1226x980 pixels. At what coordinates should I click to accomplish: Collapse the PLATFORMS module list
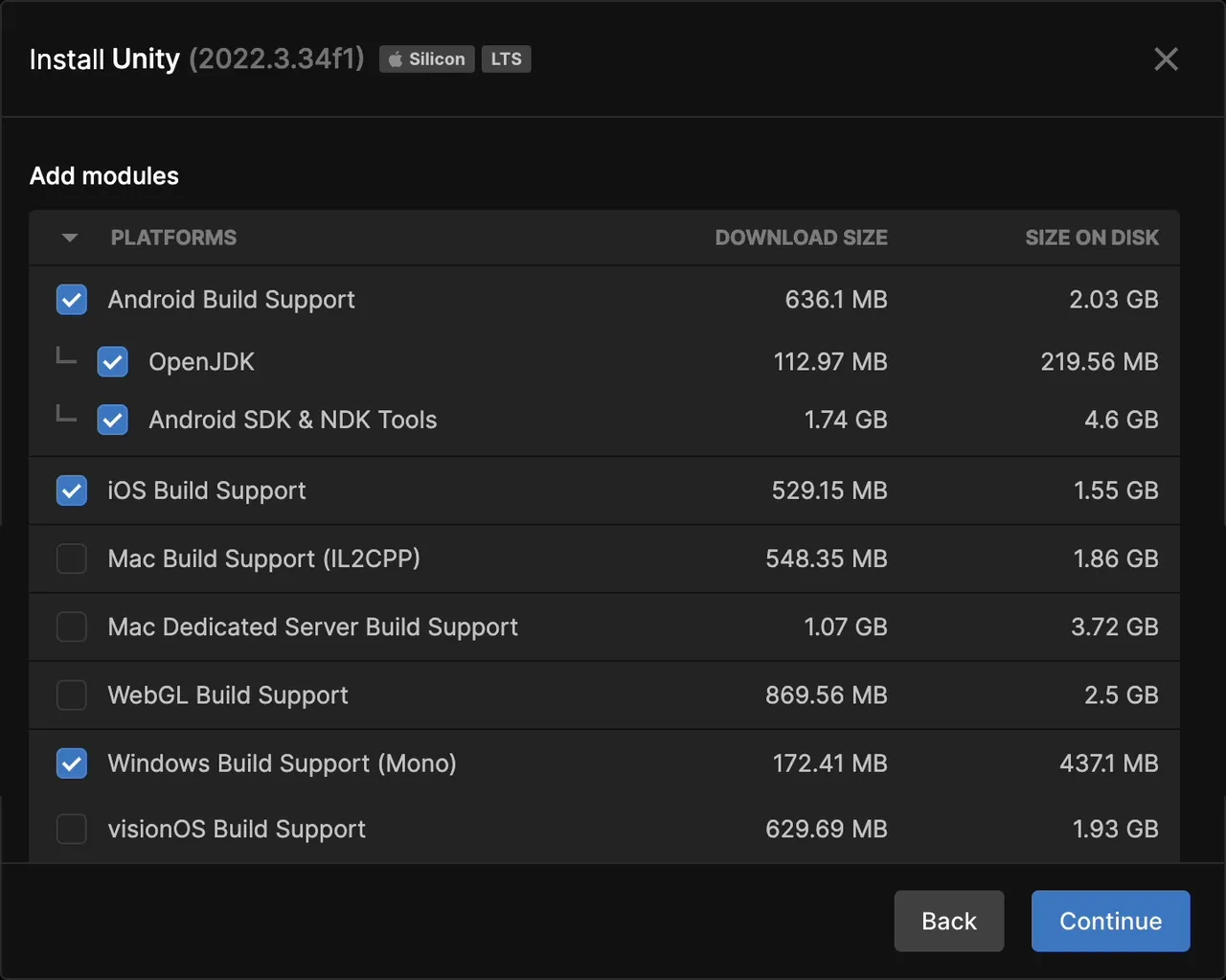click(68, 237)
